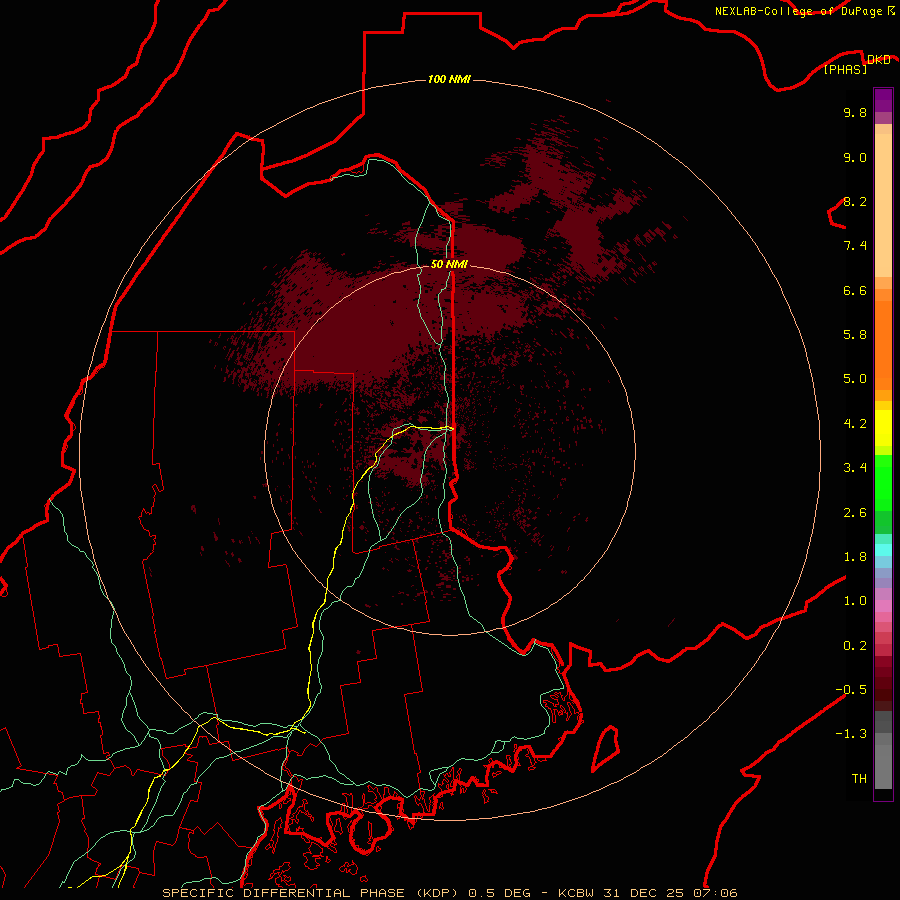This screenshot has width=900, height=900.
Task: Click the 1.0 scale value
Action: pos(855,601)
